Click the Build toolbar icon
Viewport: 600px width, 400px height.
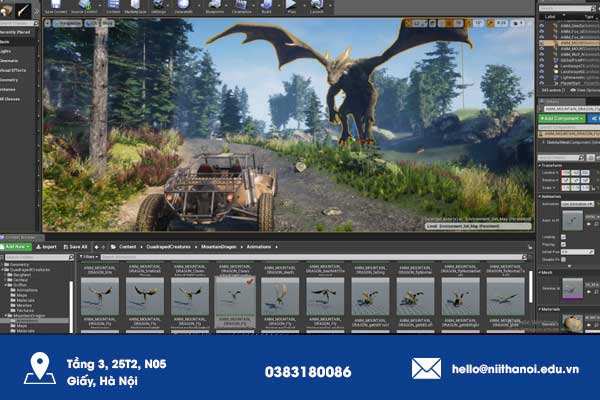[266, 5]
